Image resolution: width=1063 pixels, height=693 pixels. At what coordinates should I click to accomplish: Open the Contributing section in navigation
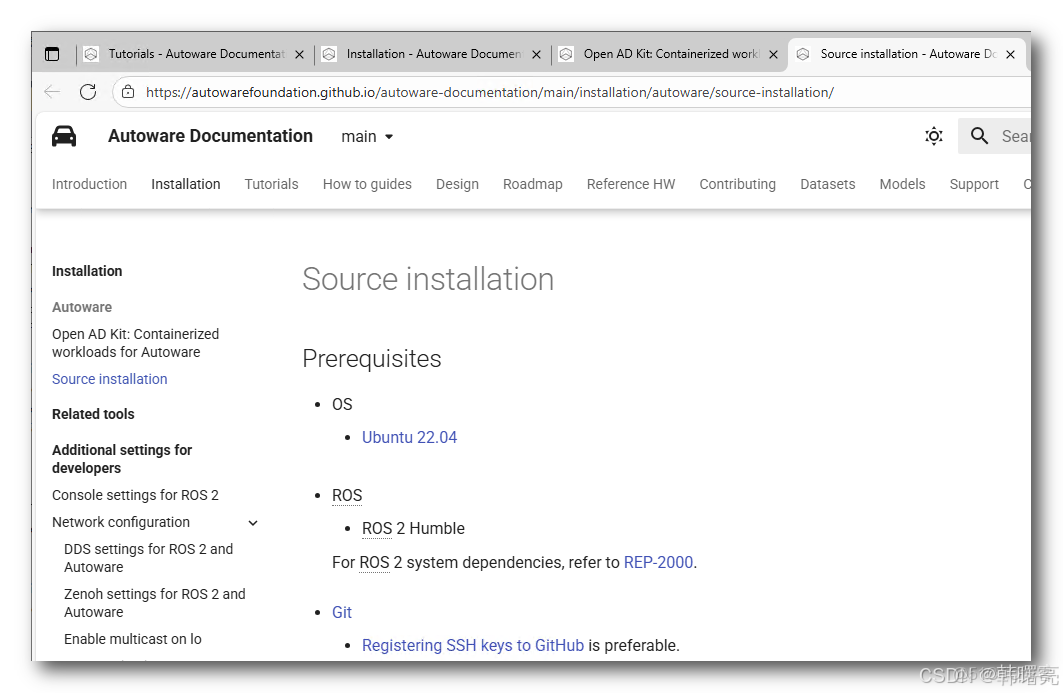pos(737,184)
